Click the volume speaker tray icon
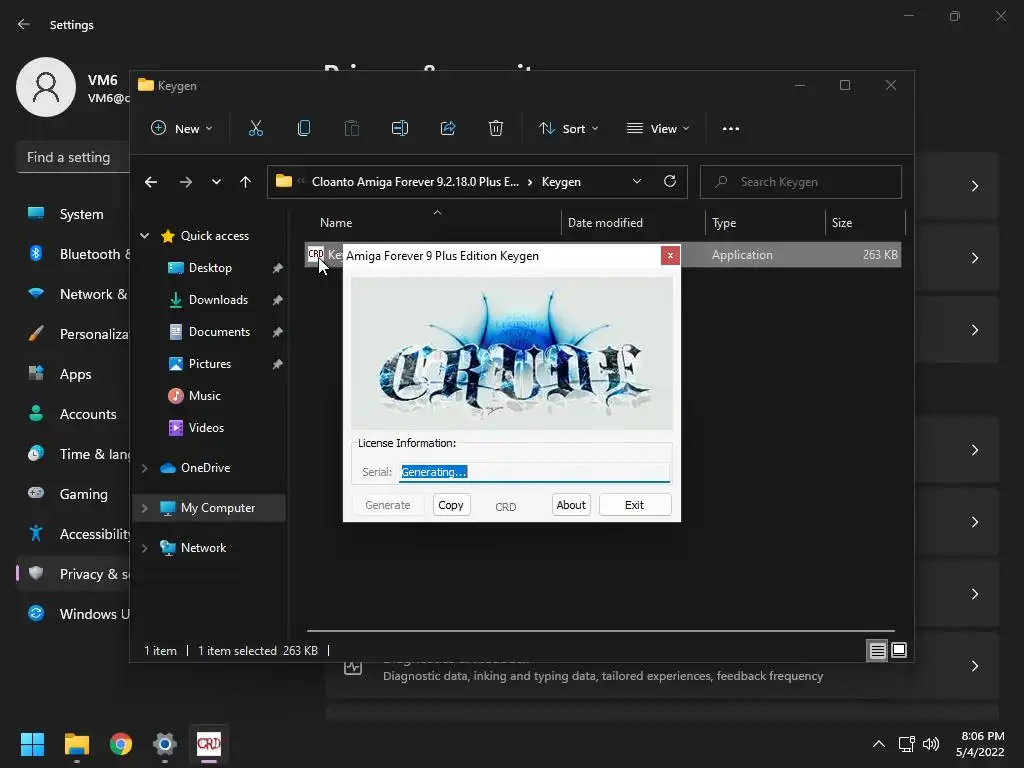 [x=931, y=744]
